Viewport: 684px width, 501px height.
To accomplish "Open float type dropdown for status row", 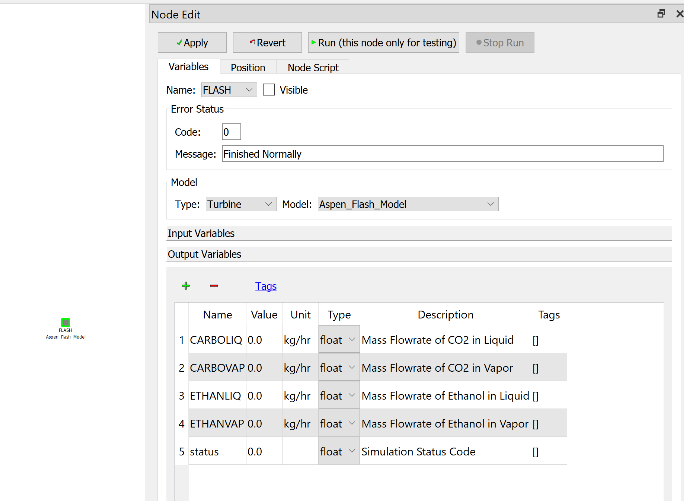I will (x=339, y=452).
